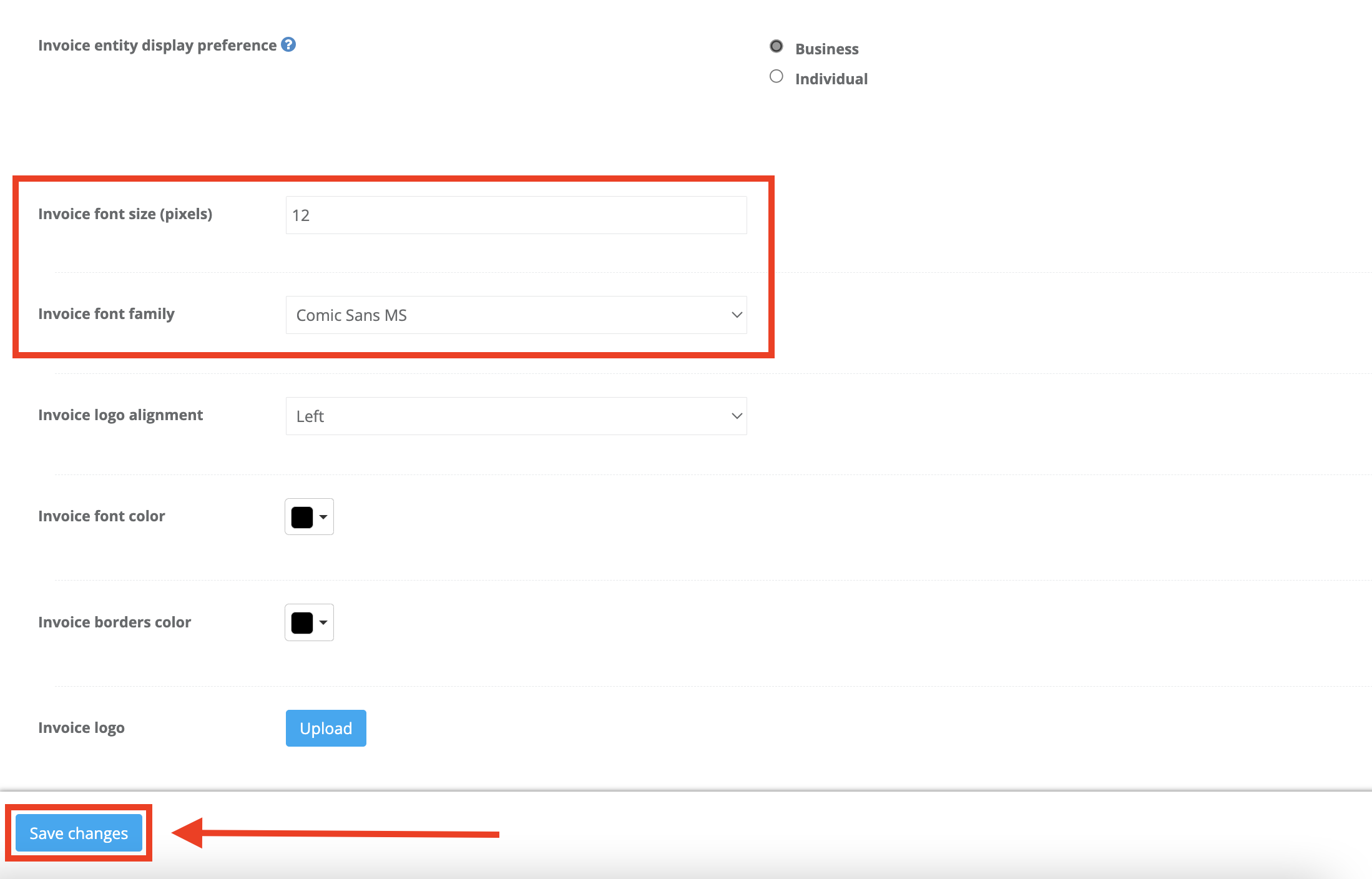
Task: Click the borders color dropdown caret
Action: pyautogui.click(x=323, y=622)
